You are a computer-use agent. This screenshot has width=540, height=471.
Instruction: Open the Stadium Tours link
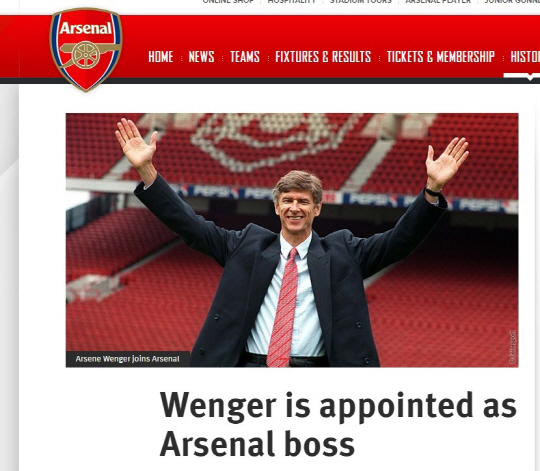coord(361,2)
